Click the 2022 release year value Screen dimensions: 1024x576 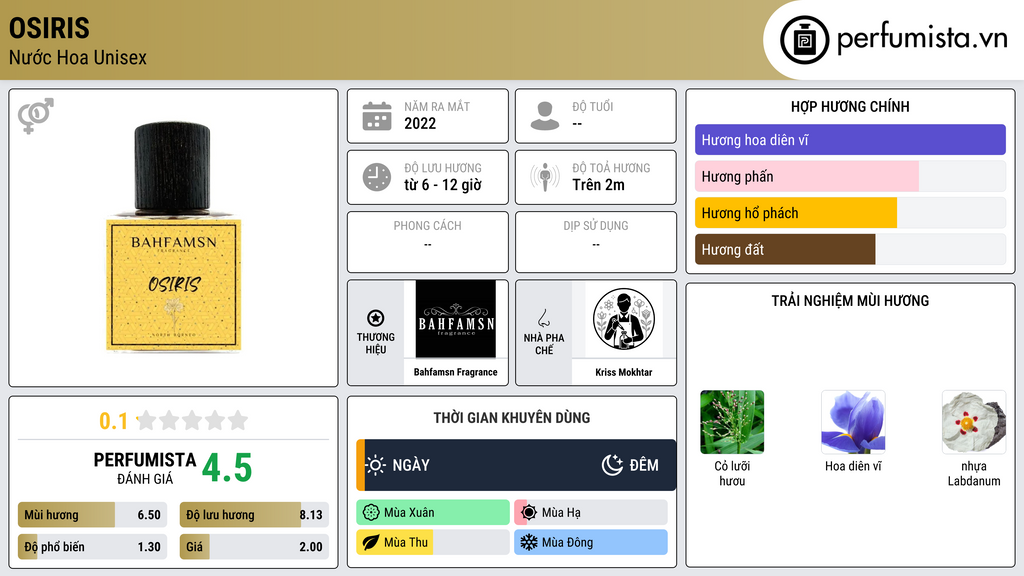click(420, 123)
